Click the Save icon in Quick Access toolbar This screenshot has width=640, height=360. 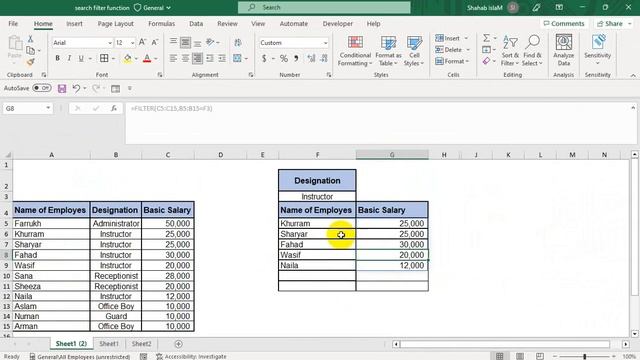tap(62, 89)
